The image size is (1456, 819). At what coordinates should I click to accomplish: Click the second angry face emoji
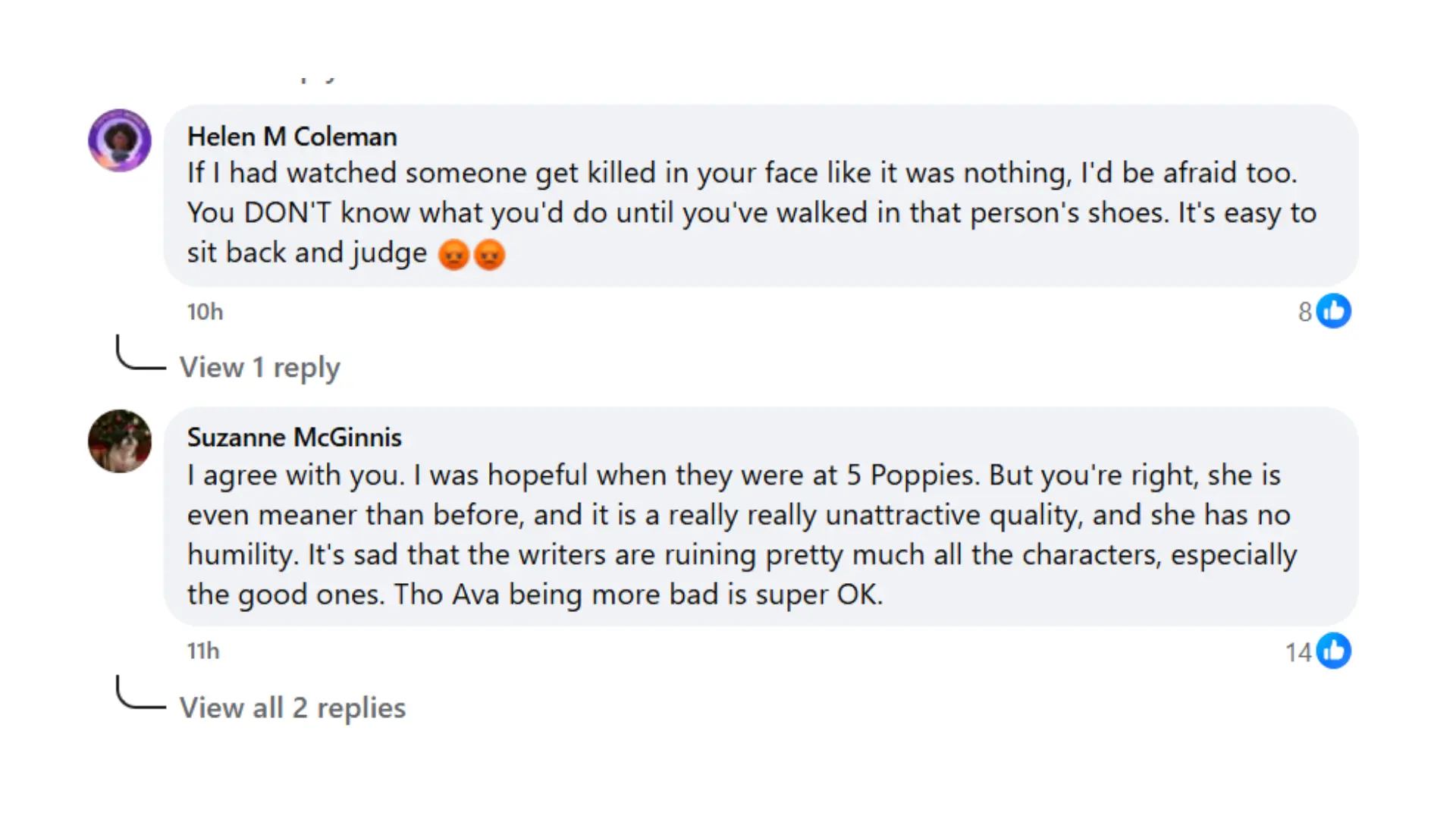point(490,255)
